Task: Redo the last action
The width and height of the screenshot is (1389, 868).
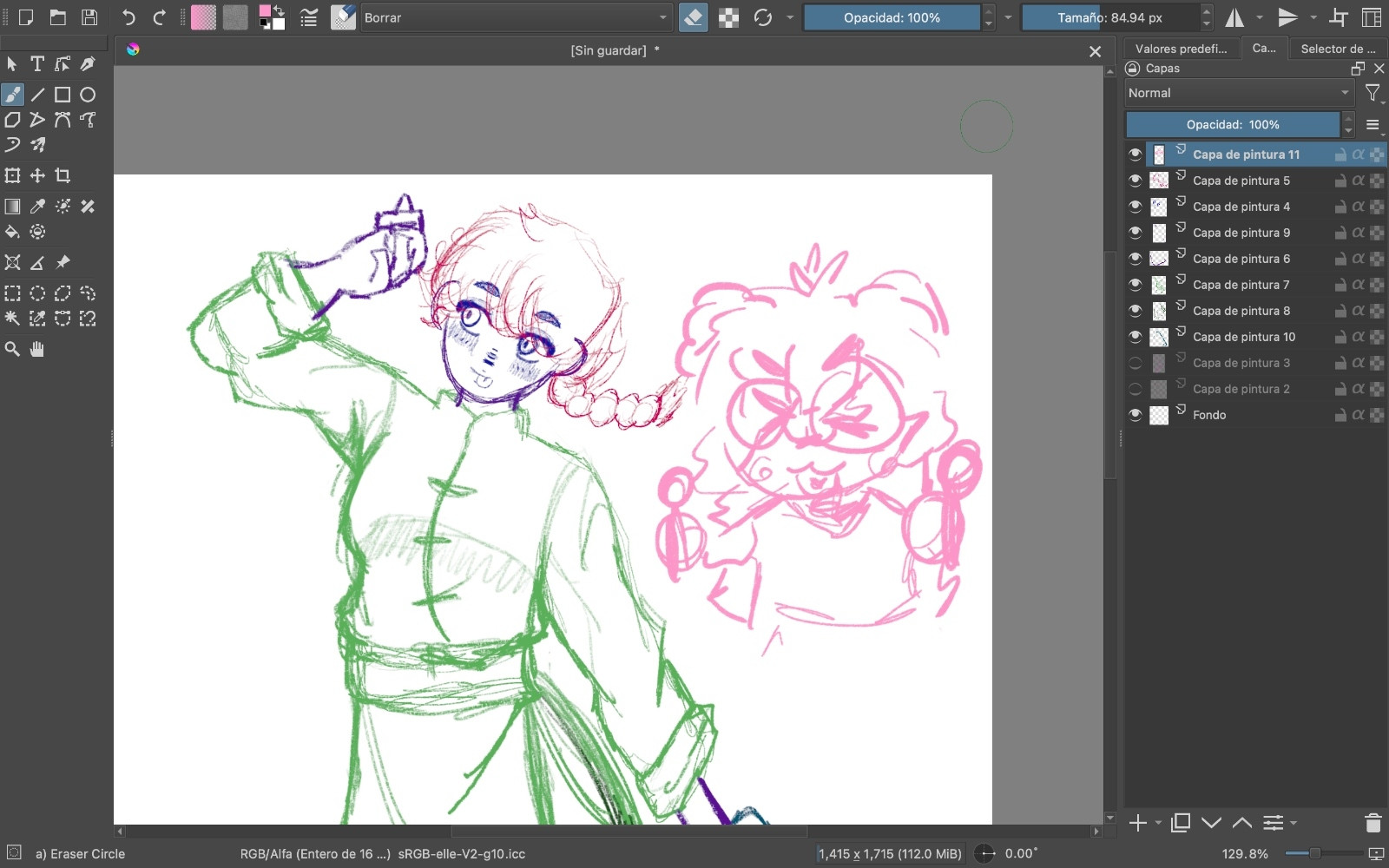Action: [160, 17]
